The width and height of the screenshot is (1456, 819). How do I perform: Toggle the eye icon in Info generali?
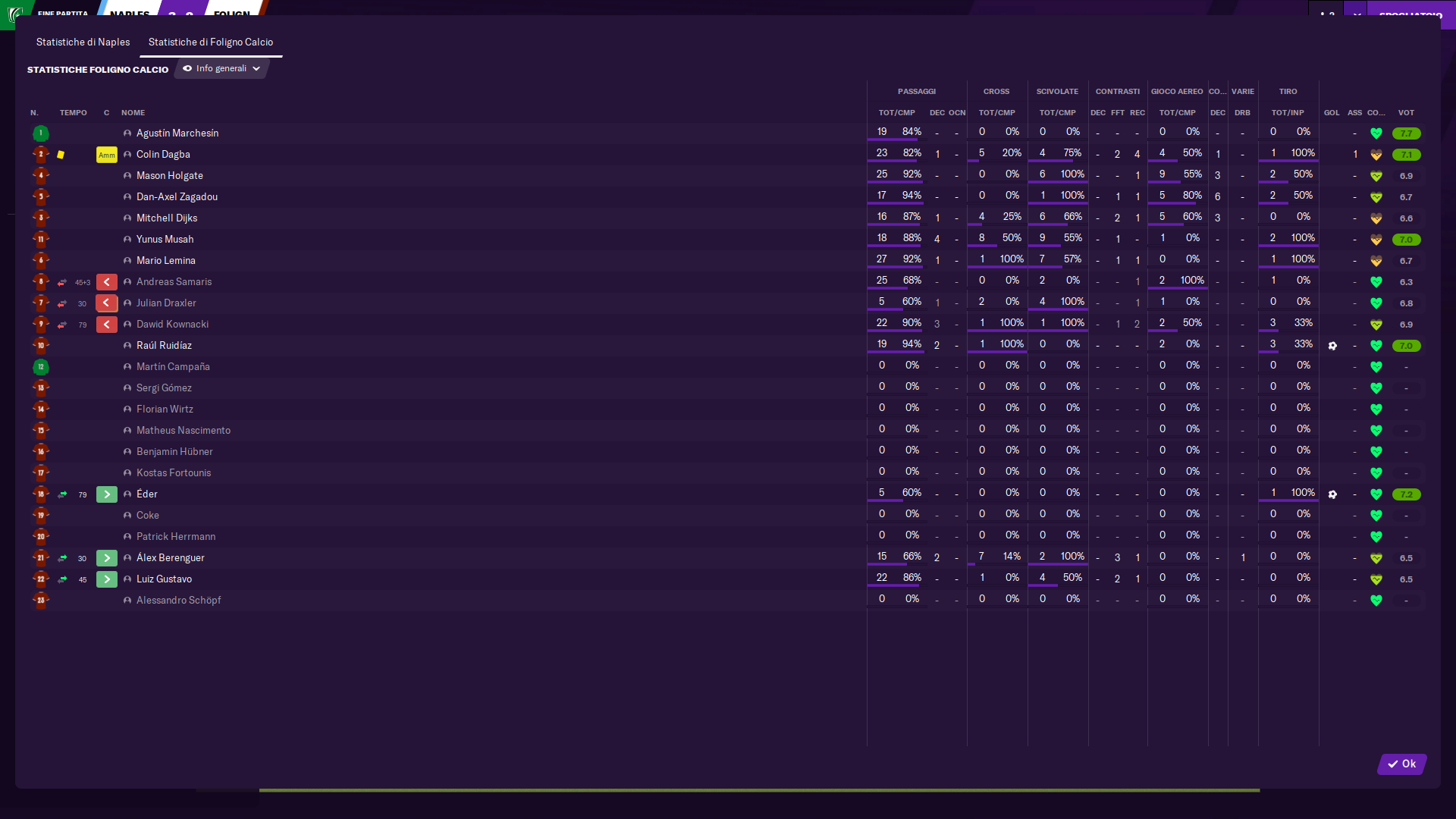[187, 68]
